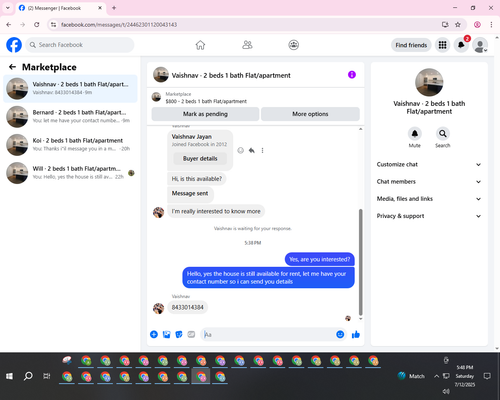Click the message 'Hi, is this available?'

[197, 179]
